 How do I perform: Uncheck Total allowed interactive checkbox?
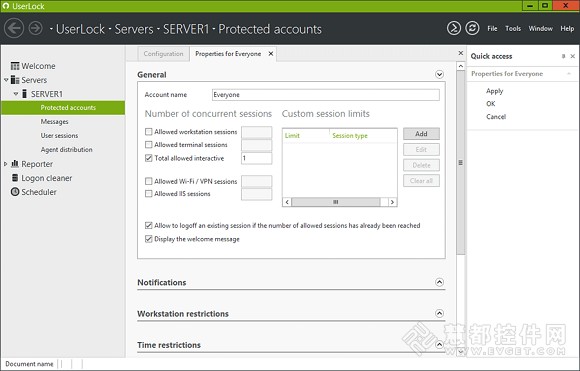(x=149, y=158)
